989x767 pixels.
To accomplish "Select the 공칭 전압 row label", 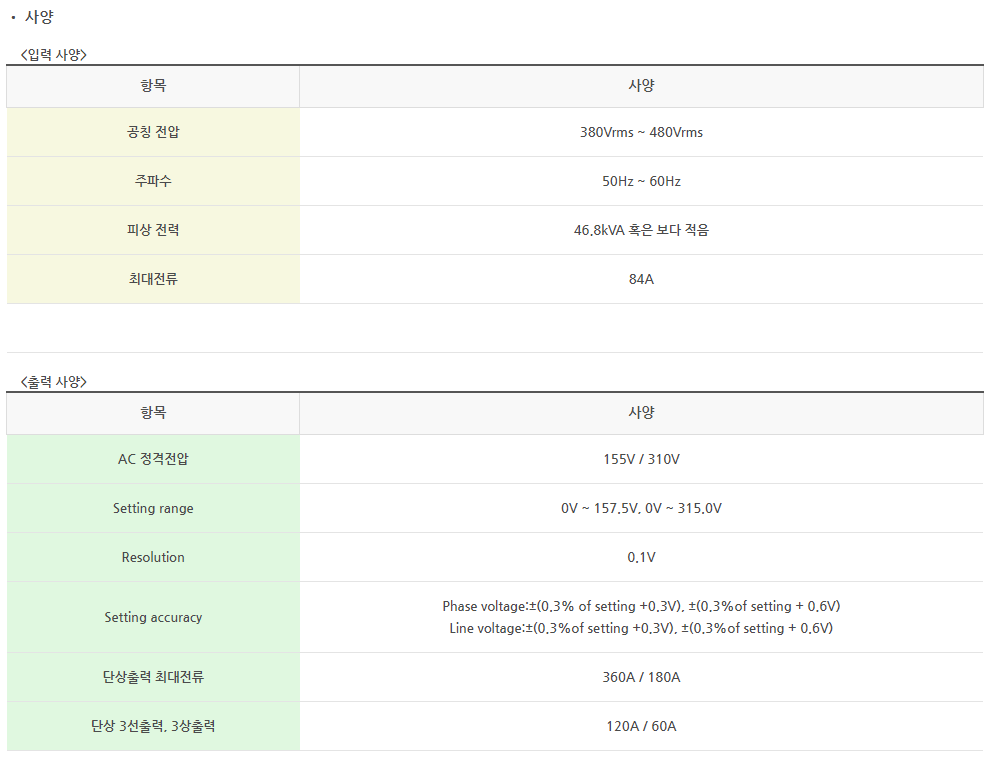I will pos(153,132).
